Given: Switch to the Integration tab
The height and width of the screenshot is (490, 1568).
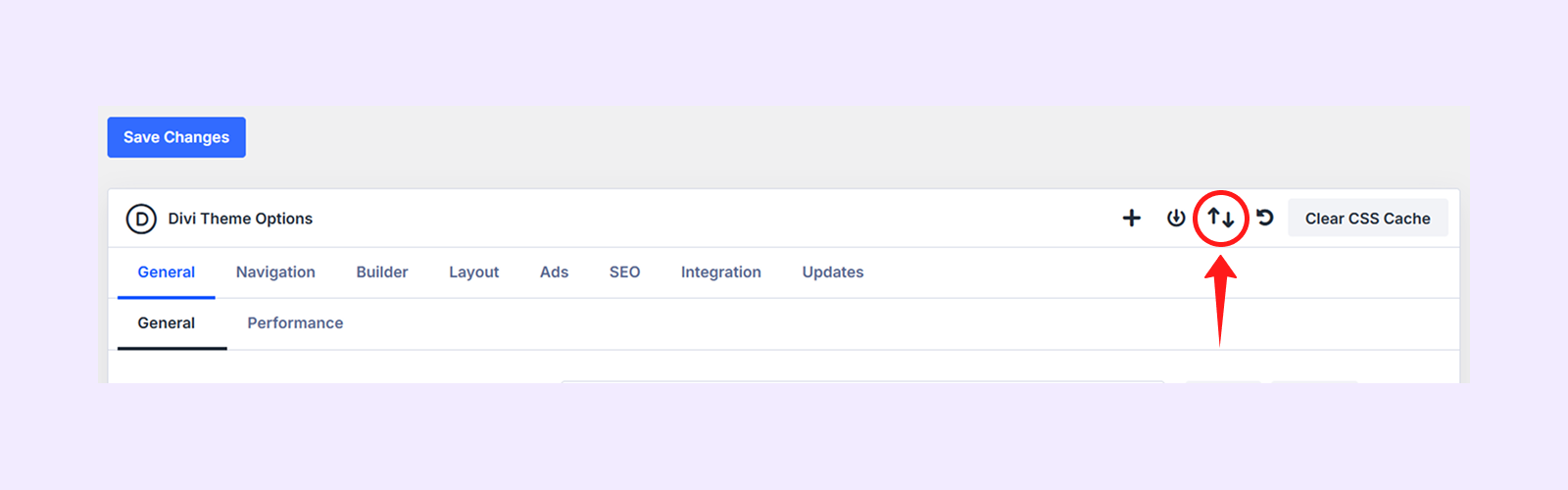Looking at the screenshot, I should click(x=720, y=272).
